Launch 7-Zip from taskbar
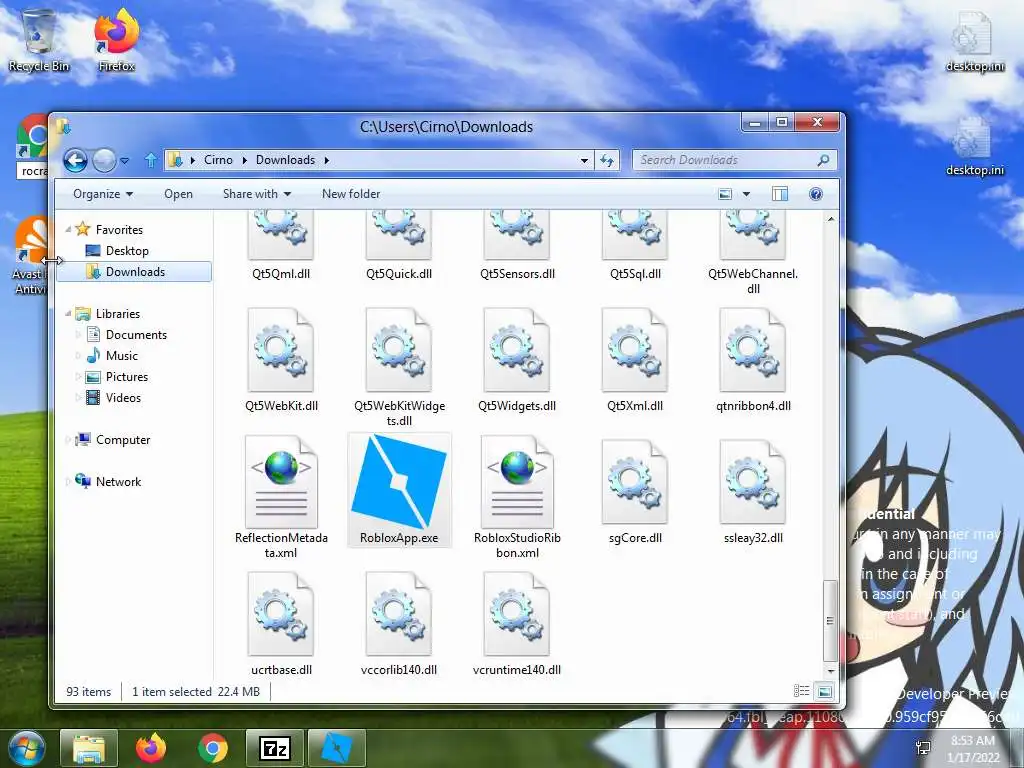The width and height of the screenshot is (1024, 768). [x=275, y=748]
